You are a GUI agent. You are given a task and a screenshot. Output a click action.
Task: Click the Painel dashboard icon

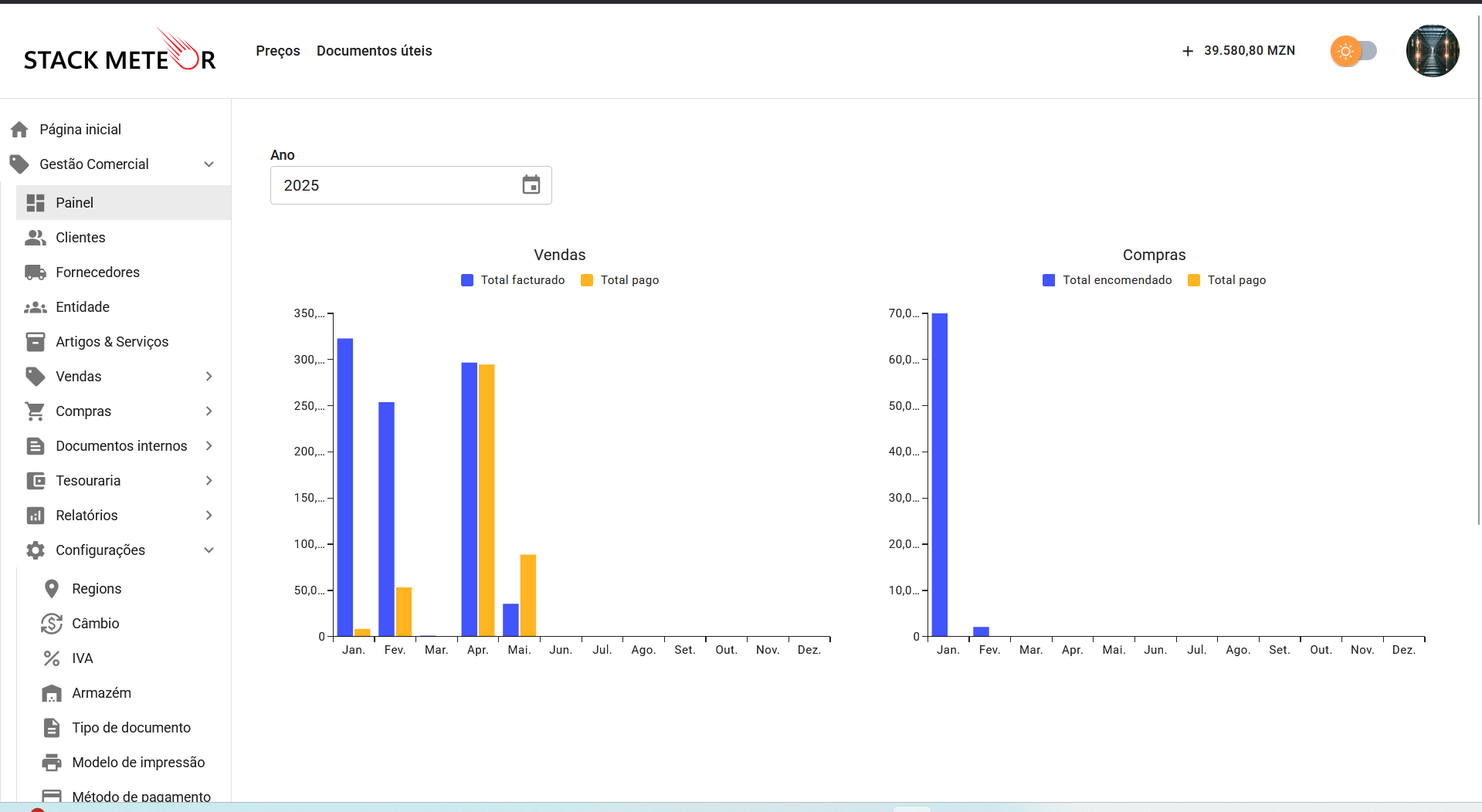[36, 202]
